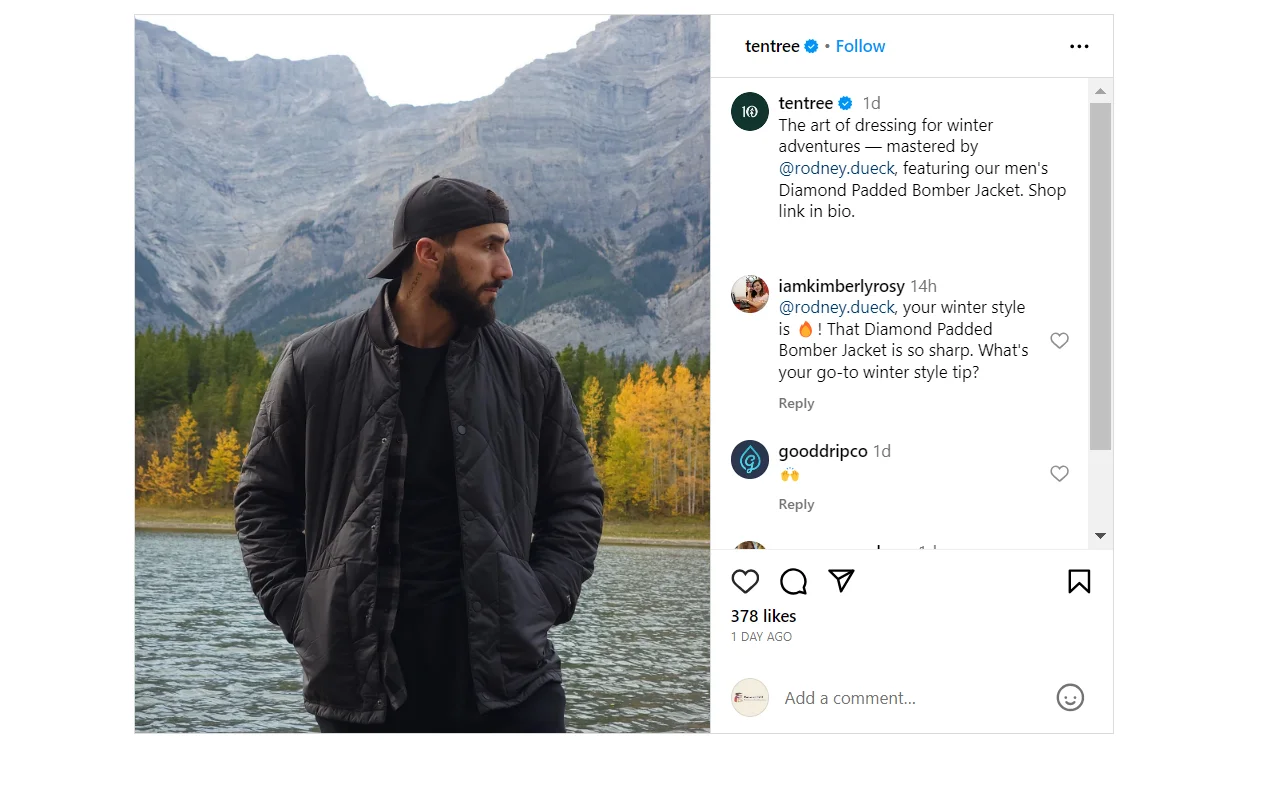Like gooddripco's comment
Screen dimensions: 1268x792
pyautogui.click(x=1059, y=473)
